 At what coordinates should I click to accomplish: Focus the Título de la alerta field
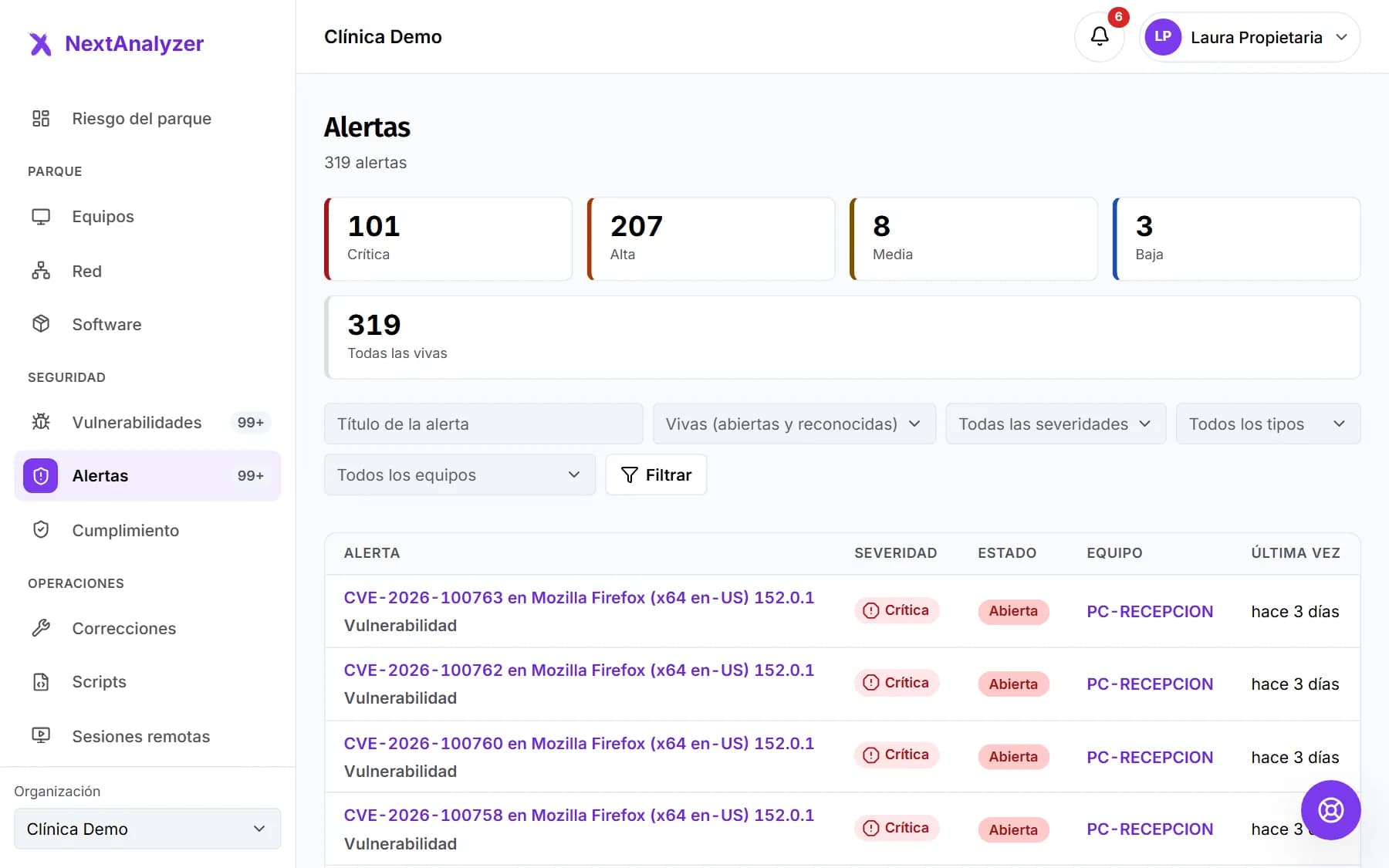[x=484, y=424]
